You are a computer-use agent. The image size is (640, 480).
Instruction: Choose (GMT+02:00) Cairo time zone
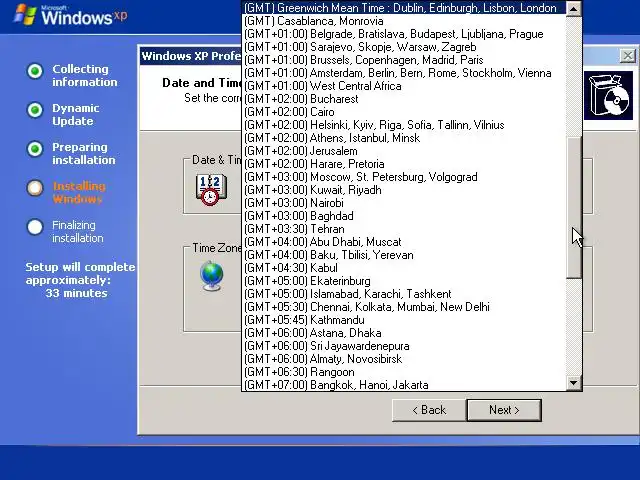(x=404, y=112)
